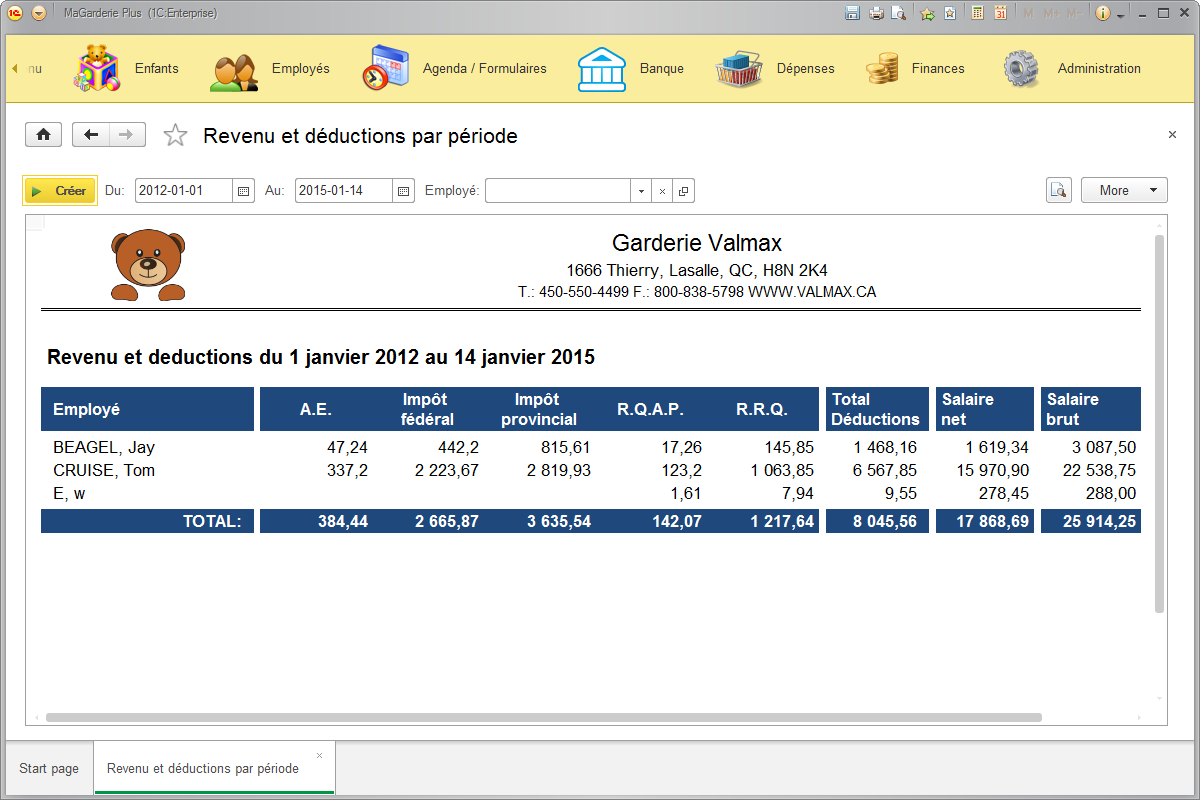
Task: Open the Employés section
Action: [x=302, y=68]
